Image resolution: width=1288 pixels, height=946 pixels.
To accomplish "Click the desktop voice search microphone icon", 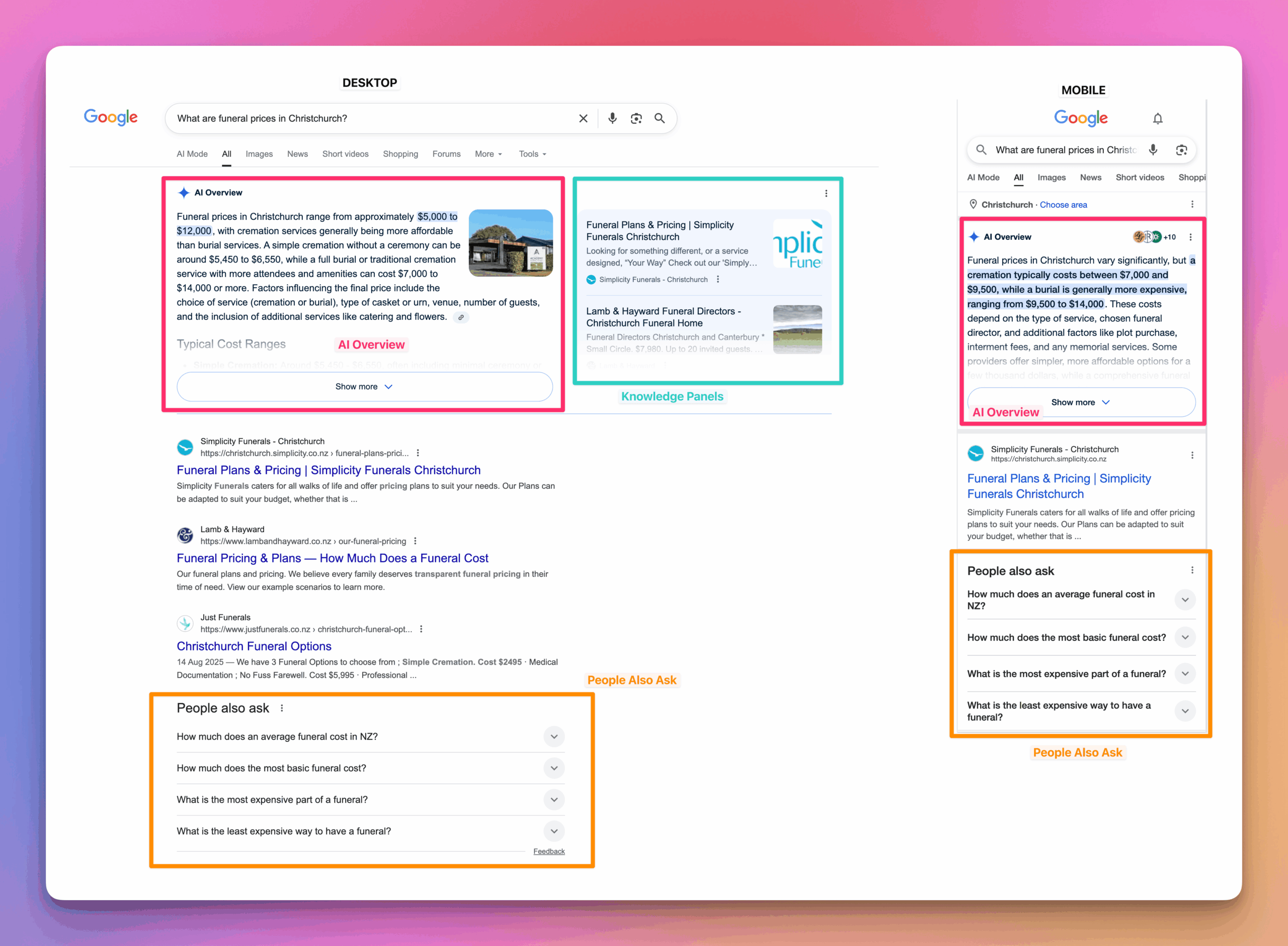I will tap(612, 119).
